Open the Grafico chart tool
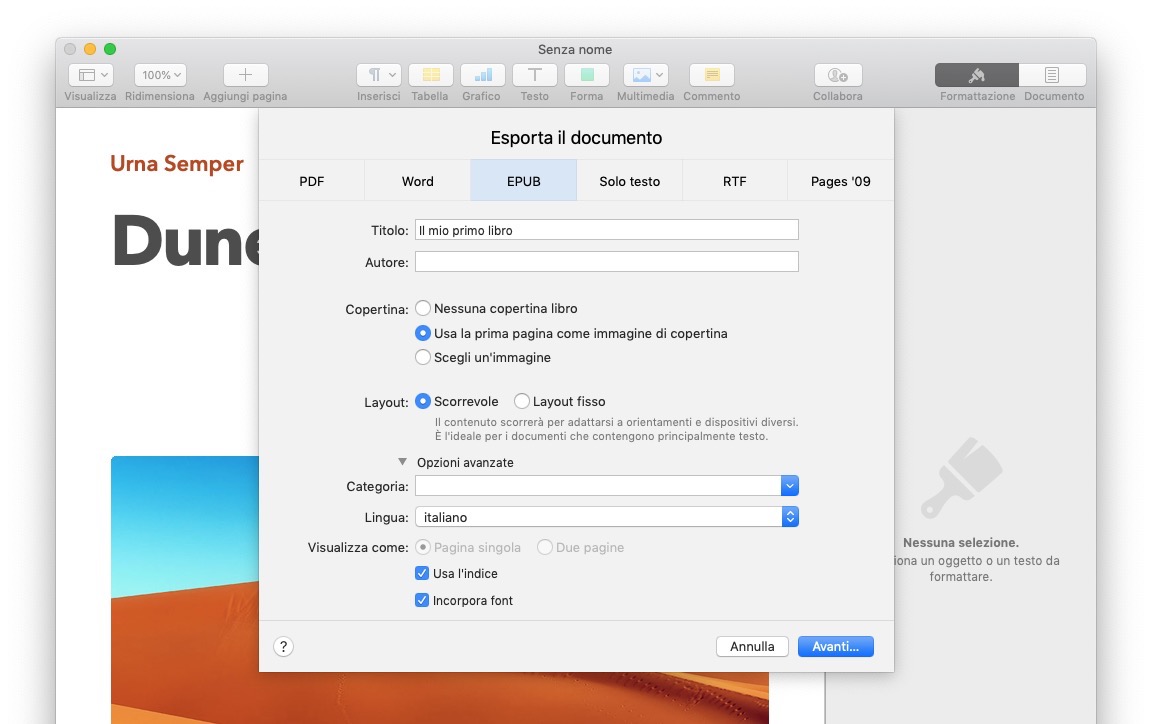Screen dimensions: 1152x724 [x=482, y=75]
